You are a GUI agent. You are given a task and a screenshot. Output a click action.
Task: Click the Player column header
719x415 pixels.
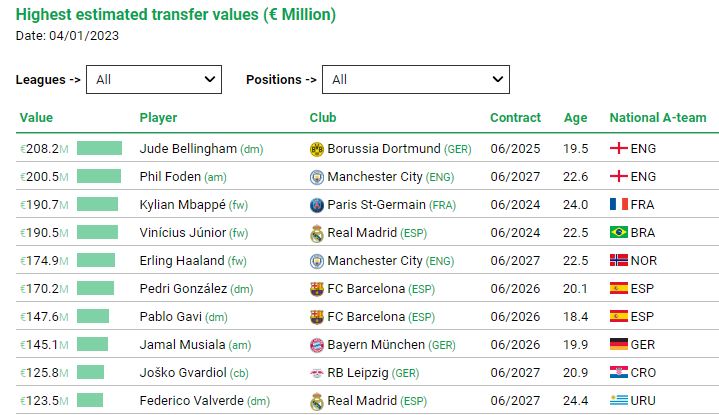click(x=158, y=118)
